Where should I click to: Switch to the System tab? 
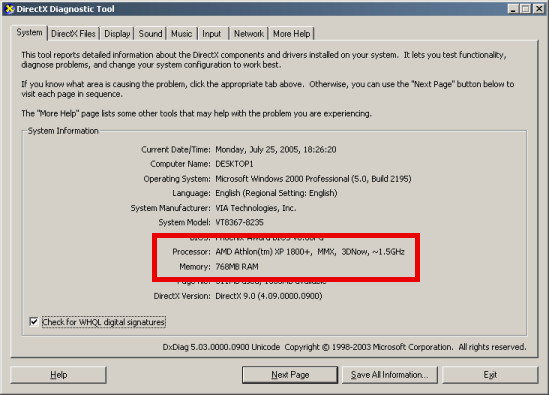pyautogui.click(x=29, y=33)
